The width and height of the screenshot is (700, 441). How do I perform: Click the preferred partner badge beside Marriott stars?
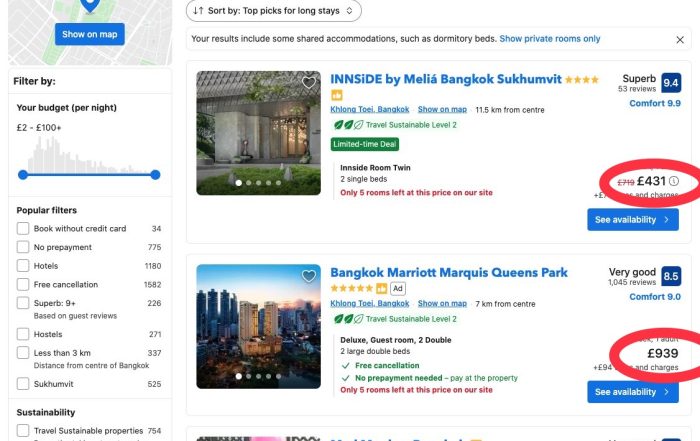[x=381, y=288]
